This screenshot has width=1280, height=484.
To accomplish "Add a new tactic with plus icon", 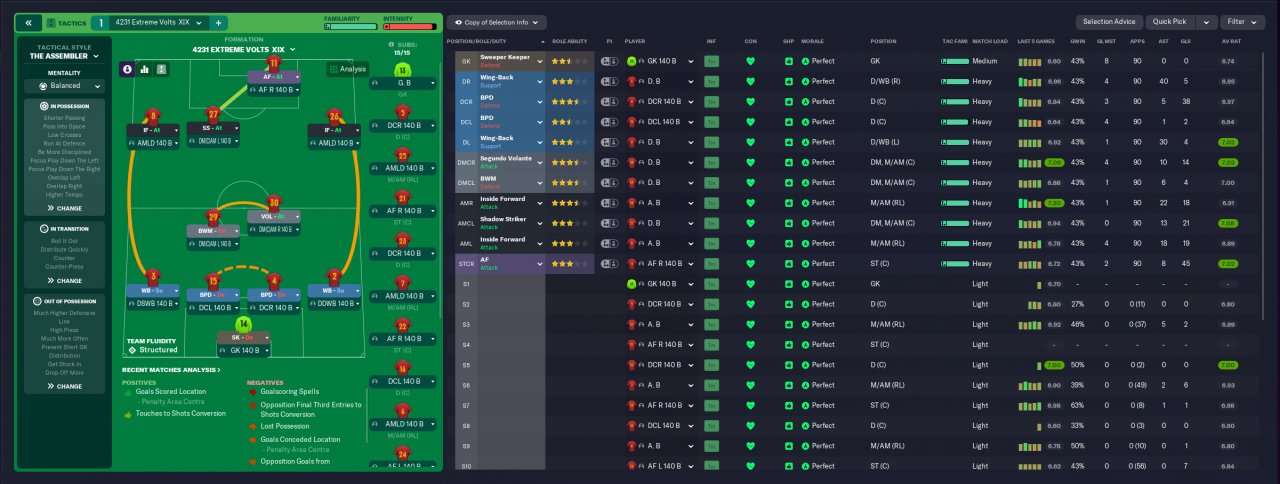I will [x=219, y=22].
